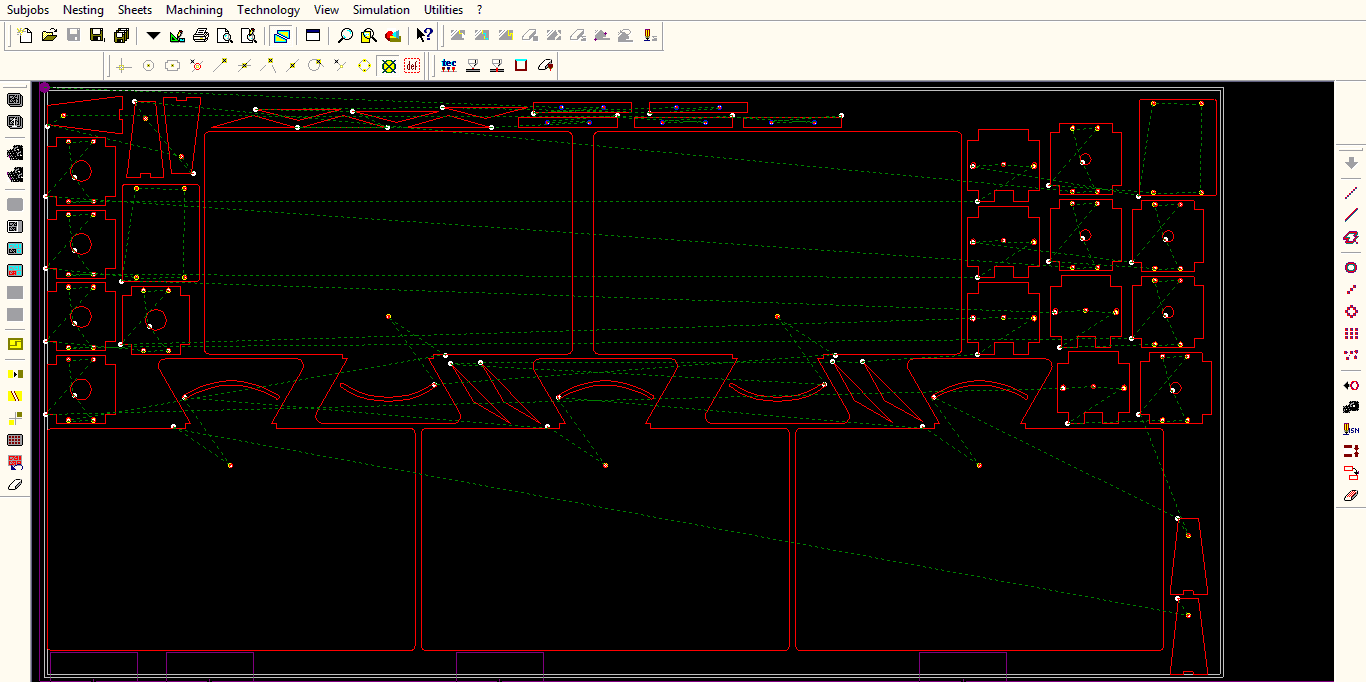Open the Machining menu

(194, 10)
